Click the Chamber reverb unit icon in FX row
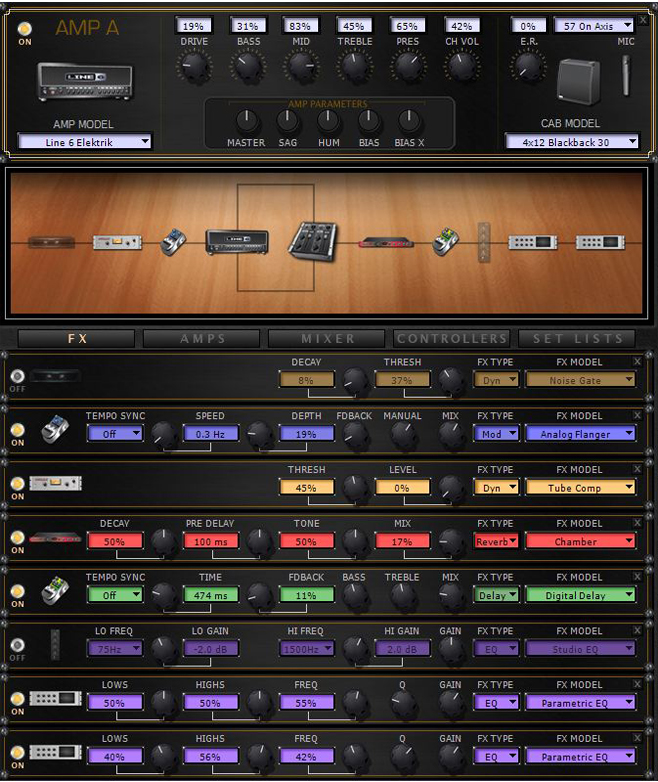658x782 pixels. (55, 538)
